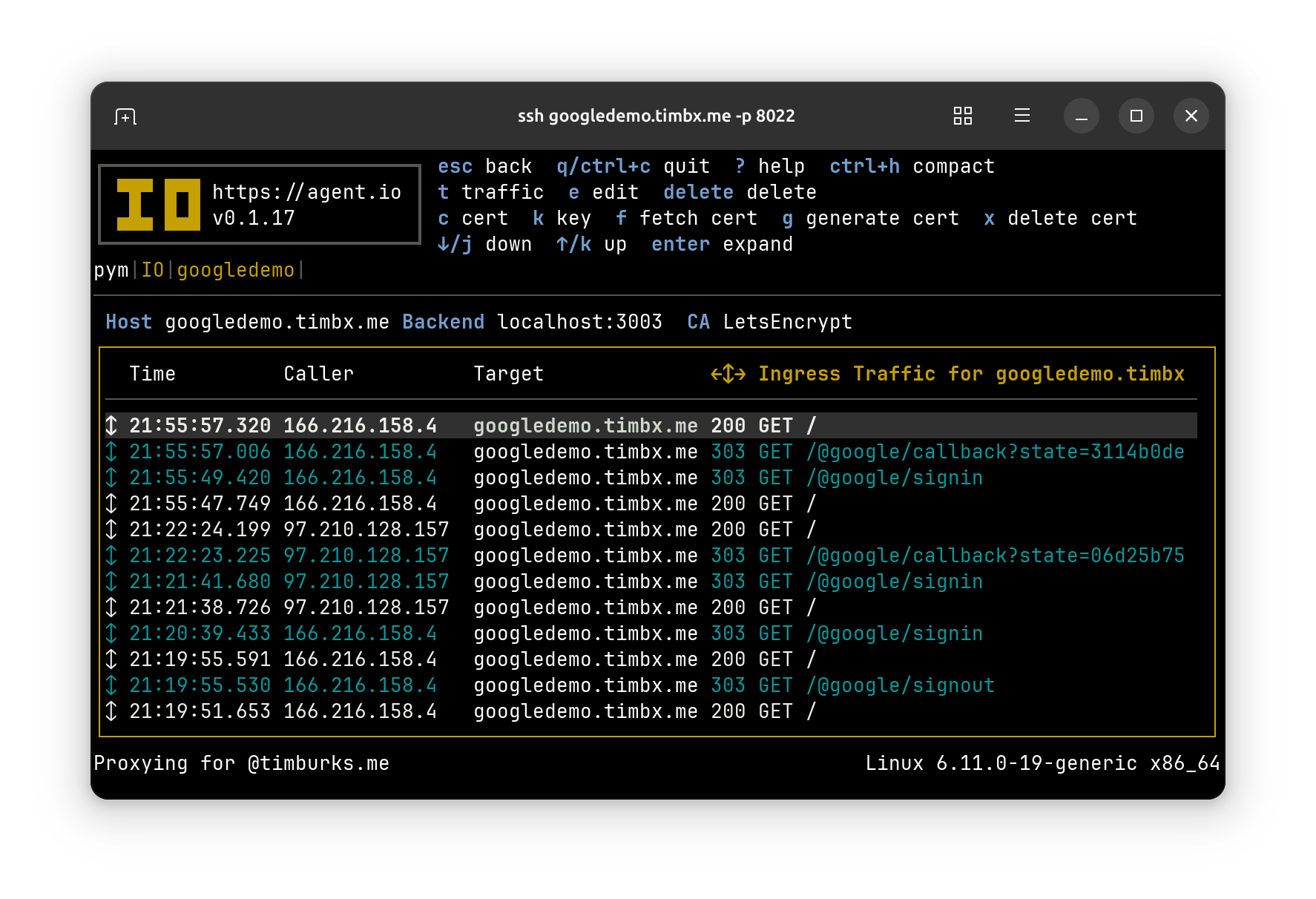Click the ? help shortcut
The height and width of the screenshot is (899, 1316).
(x=769, y=166)
